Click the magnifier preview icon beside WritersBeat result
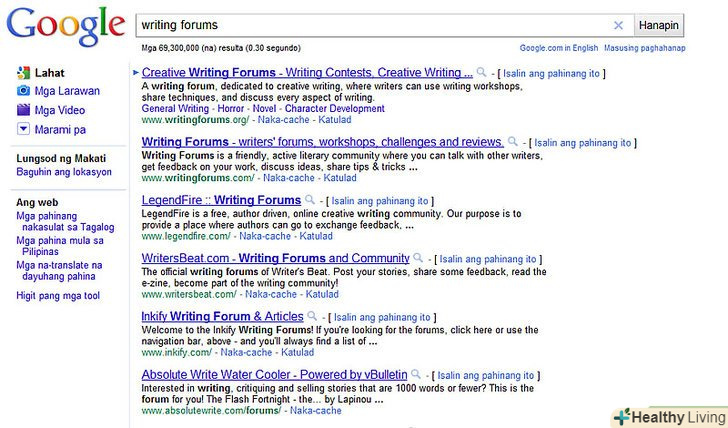728x428 pixels. pos(418,258)
